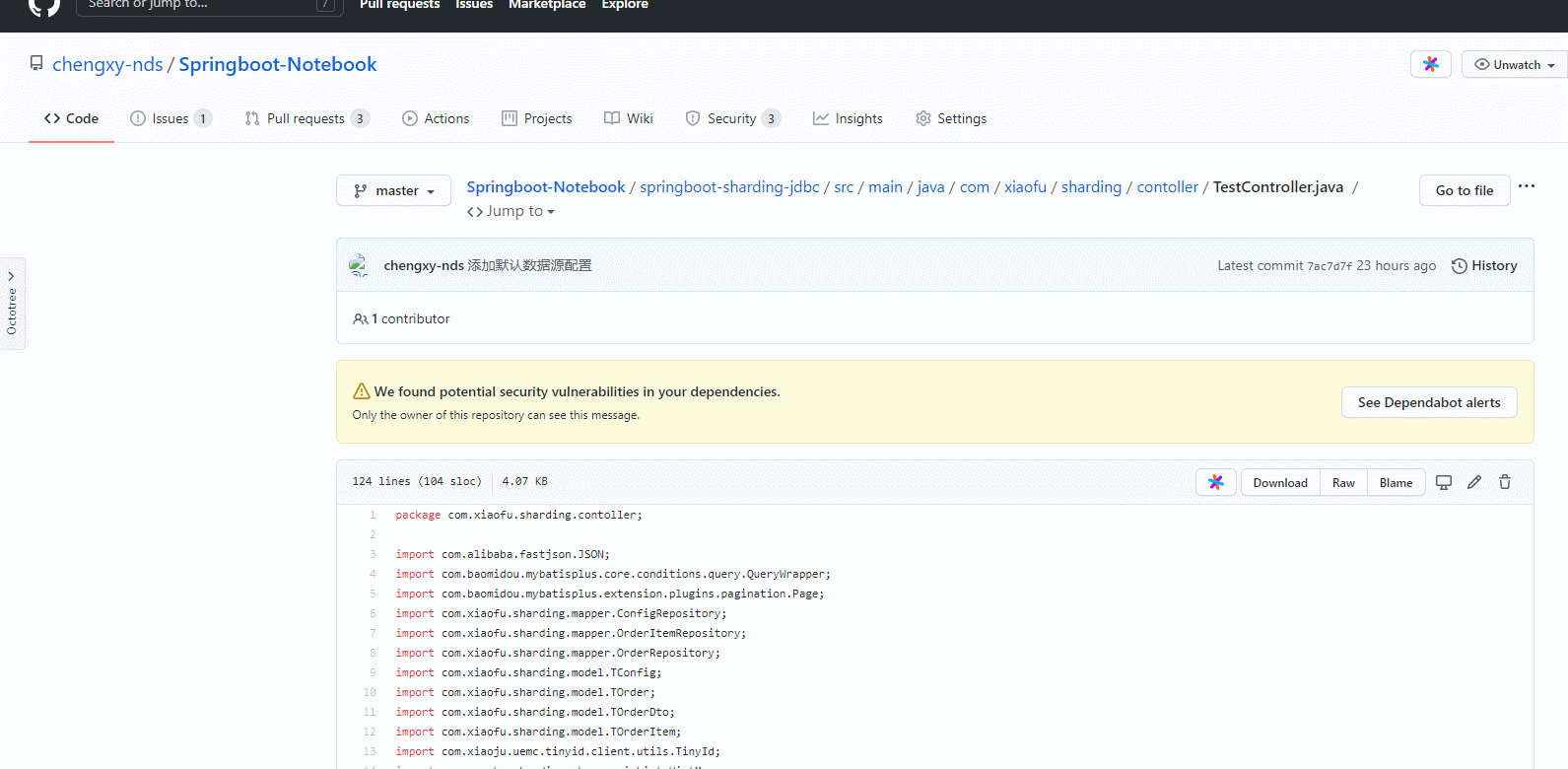Delete this file with the trash icon
Viewport: 1568px width, 769px height.
1505,482
